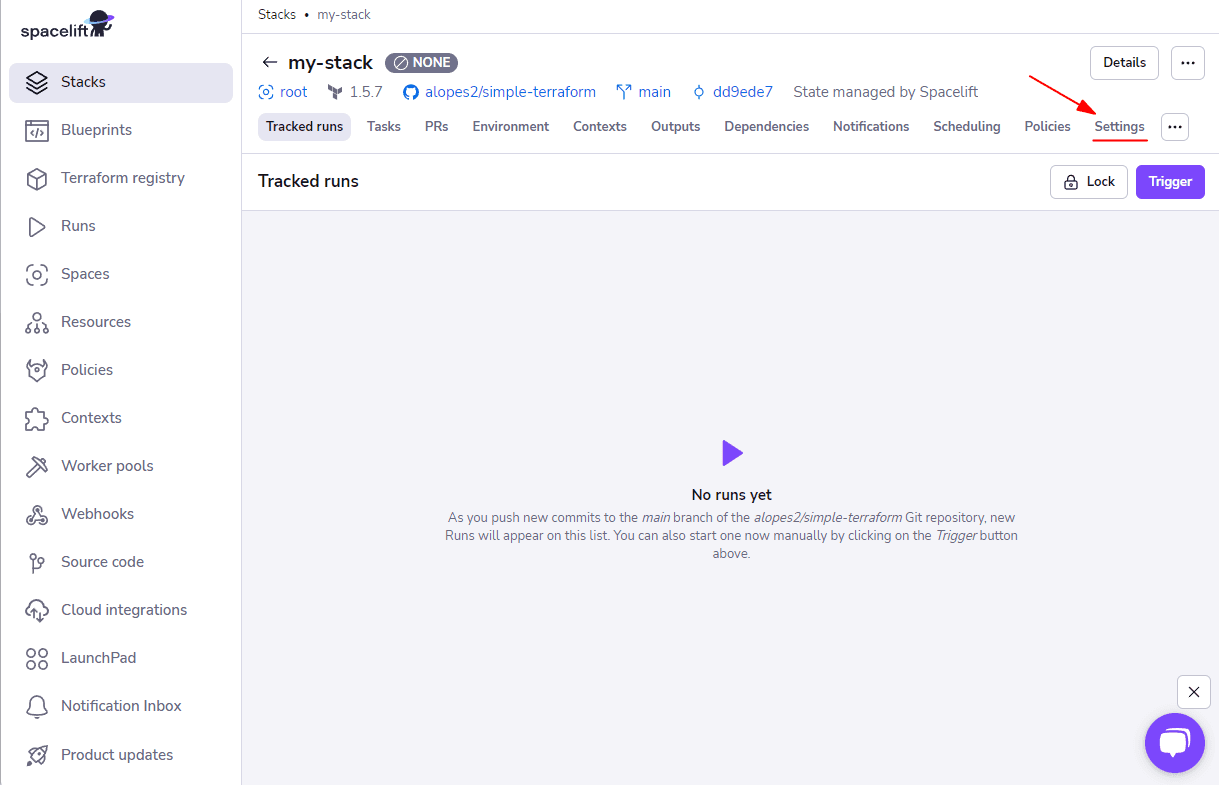
Task: Click the Product updates rocket icon
Action: 37,755
